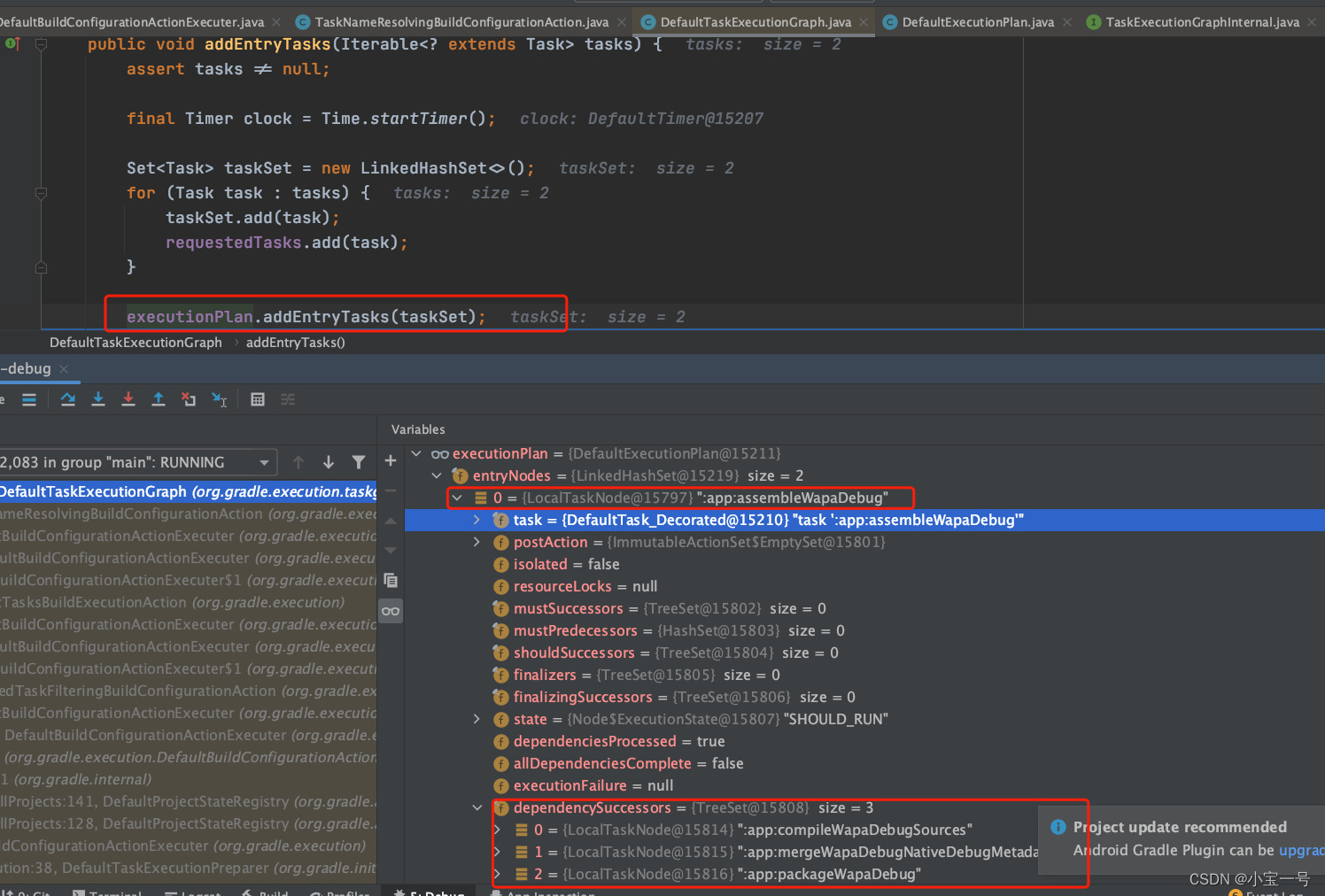Expand the task DefaultTask_Decorated variable
Image resolution: width=1325 pixels, height=896 pixels.
click(477, 520)
